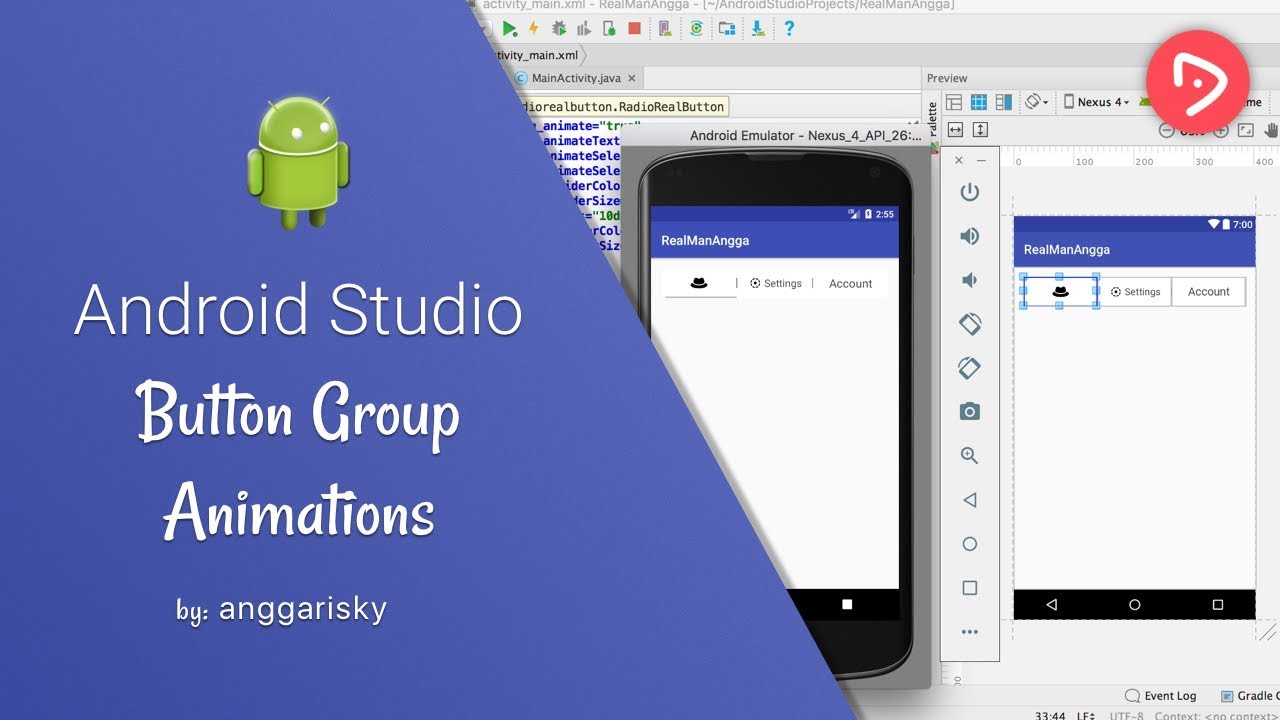Screen dimensions: 1280x720
Task: Close the emulator sidebar with X
Action: click(959, 160)
